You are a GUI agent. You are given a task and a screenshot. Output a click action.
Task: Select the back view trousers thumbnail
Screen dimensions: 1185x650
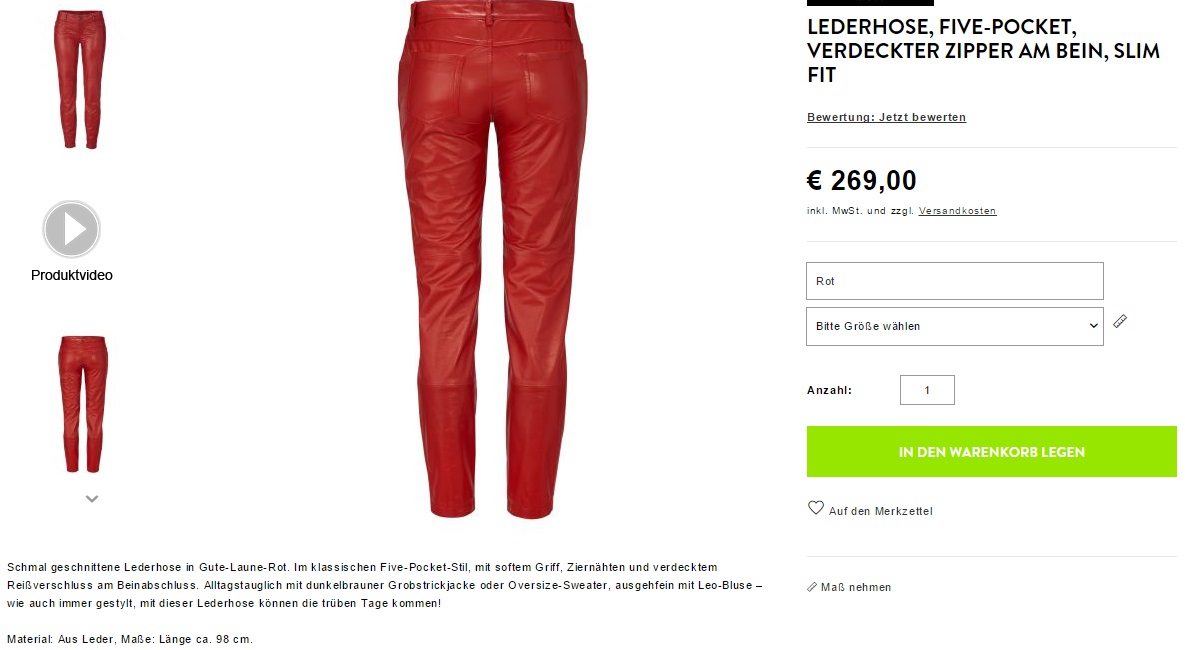(x=82, y=404)
